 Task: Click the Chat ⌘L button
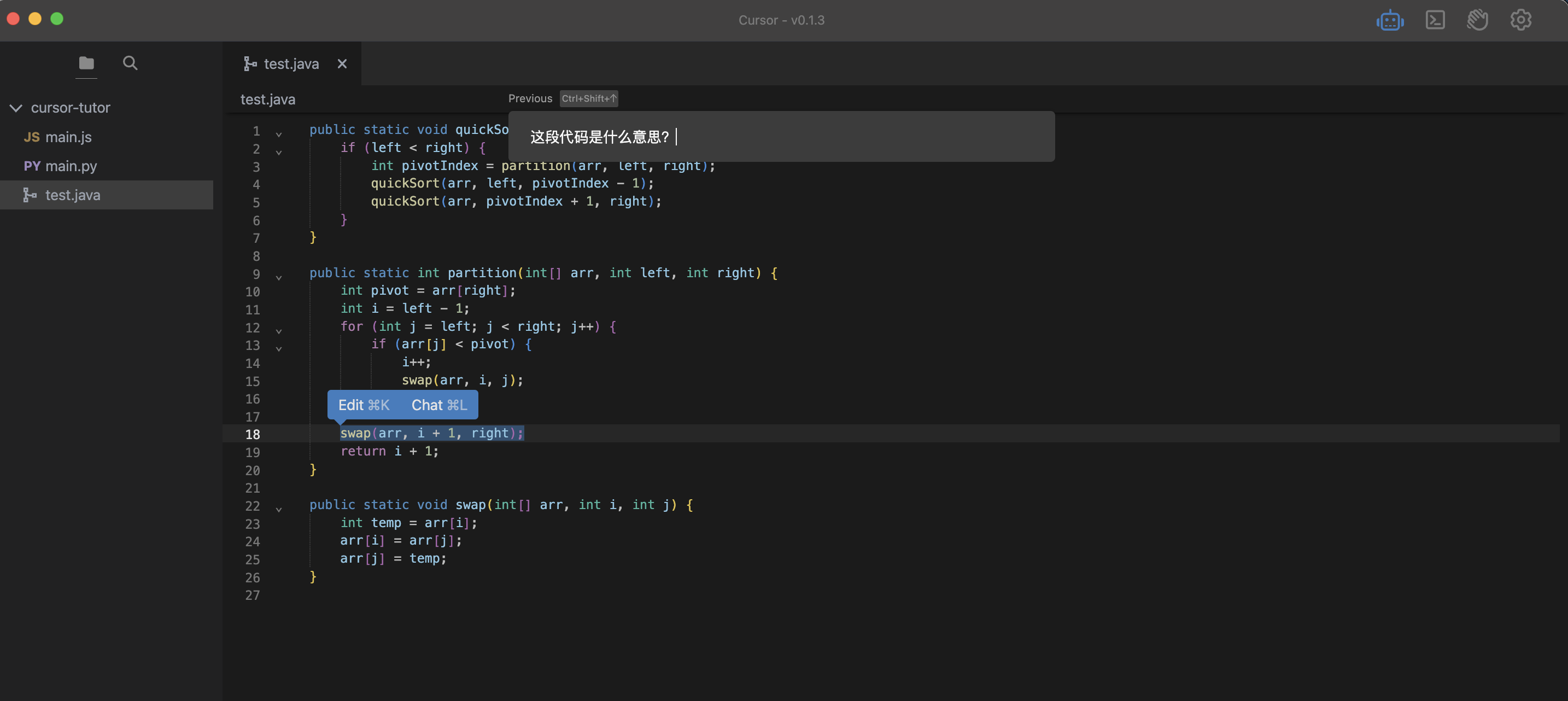click(439, 405)
